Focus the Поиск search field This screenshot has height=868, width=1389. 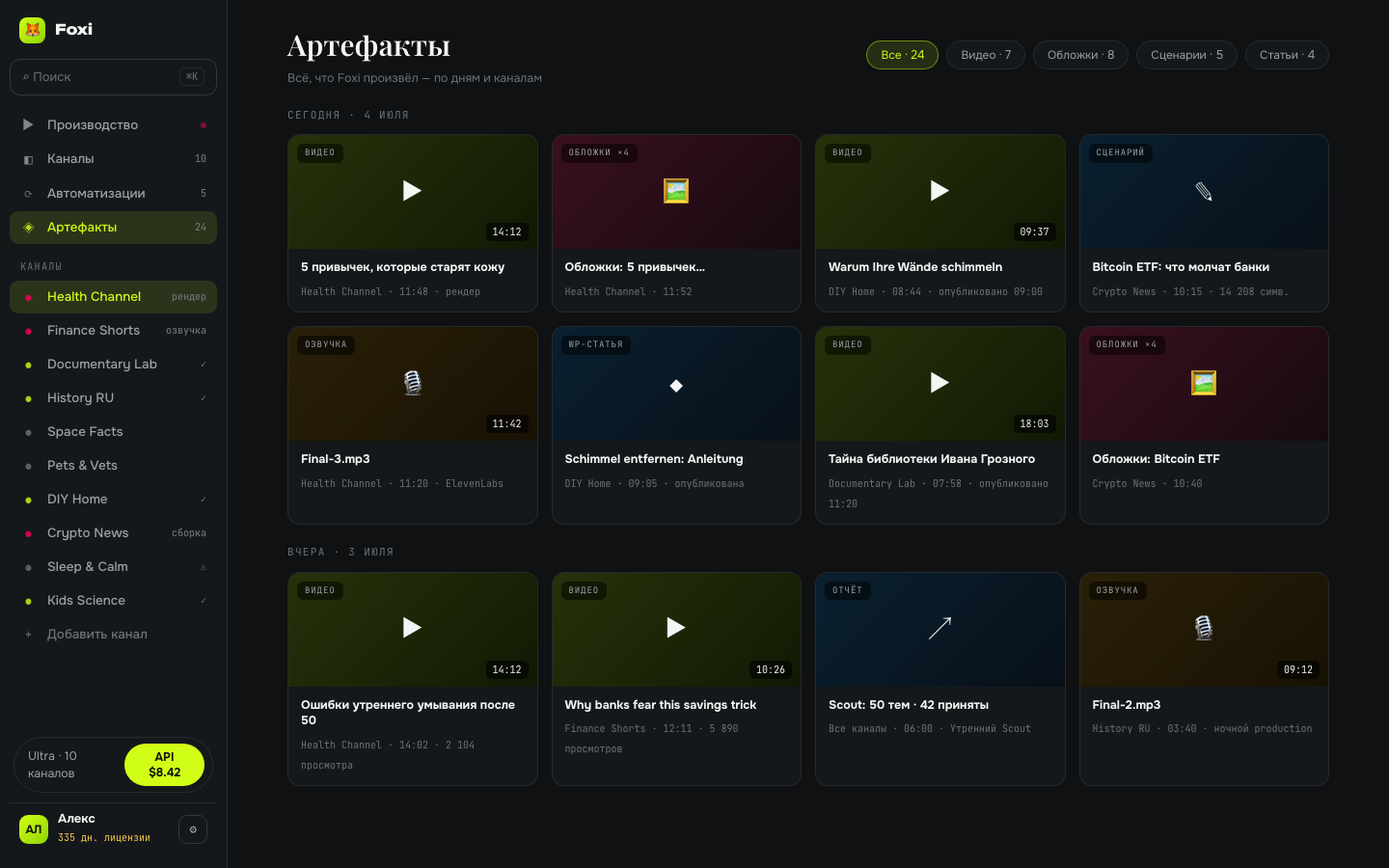coord(113,77)
